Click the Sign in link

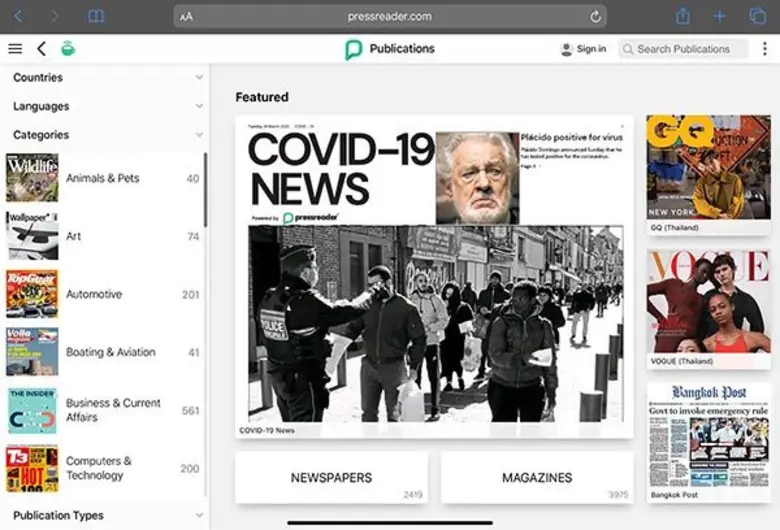click(x=591, y=49)
